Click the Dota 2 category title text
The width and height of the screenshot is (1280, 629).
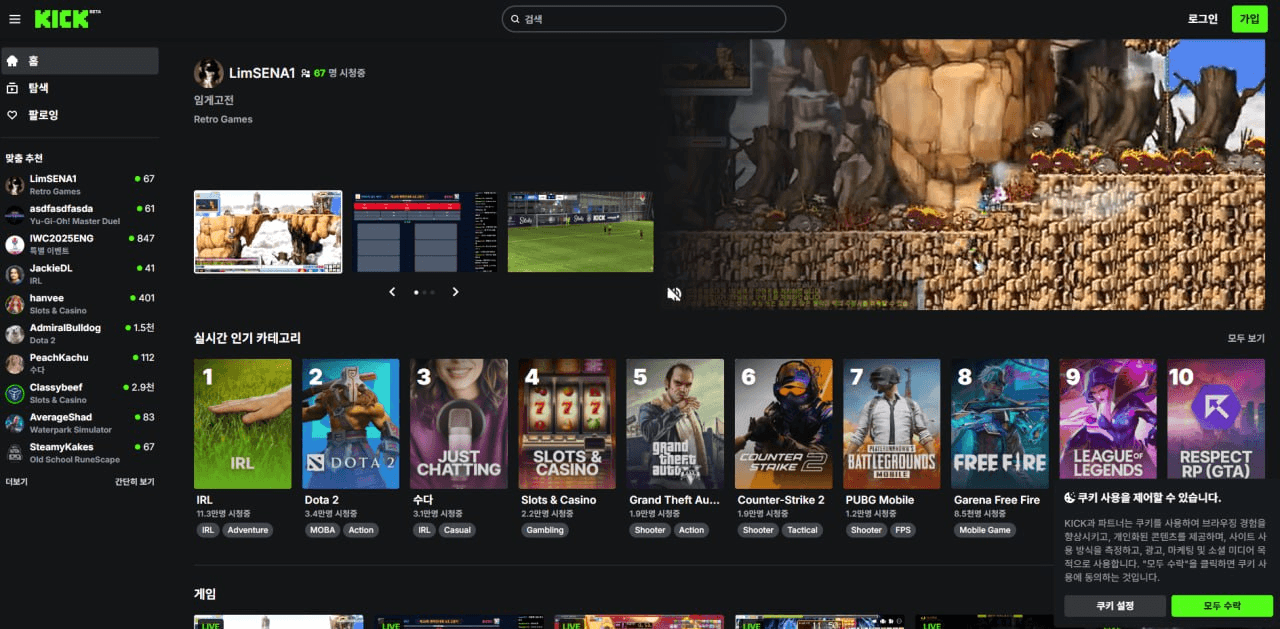pyautogui.click(x=322, y=500)
